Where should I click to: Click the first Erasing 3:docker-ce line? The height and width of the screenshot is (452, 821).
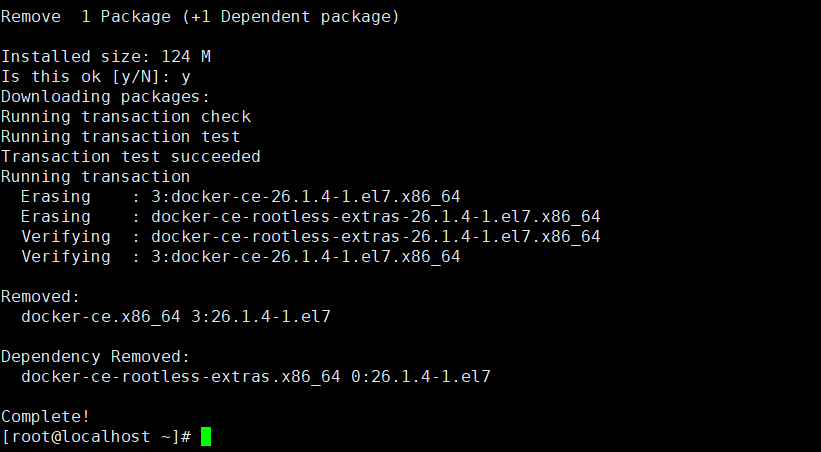tap(241, 196)
